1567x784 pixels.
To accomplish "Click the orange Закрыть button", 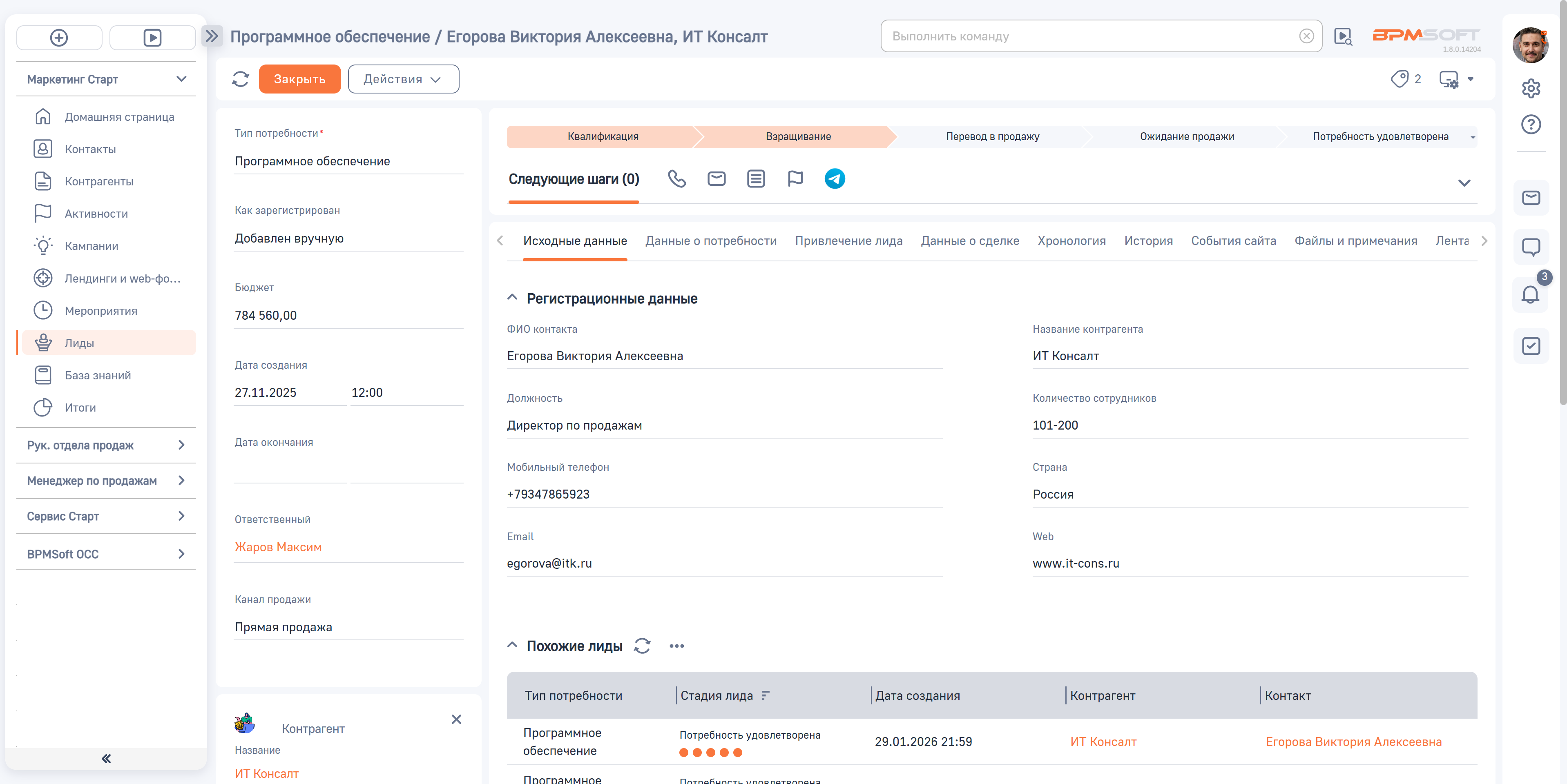I will click(x=299, y=79).
